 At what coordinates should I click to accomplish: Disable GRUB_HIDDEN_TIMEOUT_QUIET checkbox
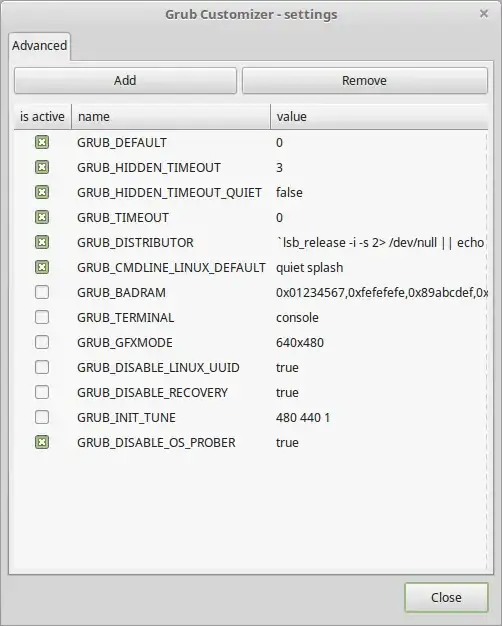coord(42,192)
